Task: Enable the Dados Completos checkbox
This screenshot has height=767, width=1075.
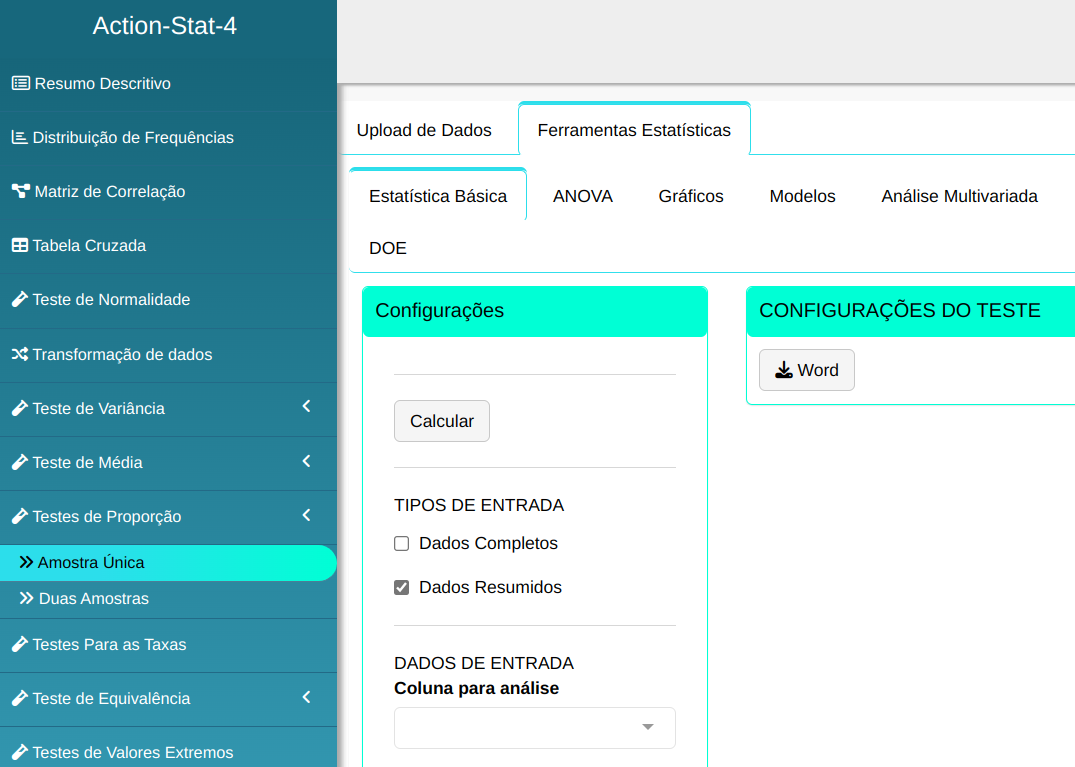Action: point(402,544)
